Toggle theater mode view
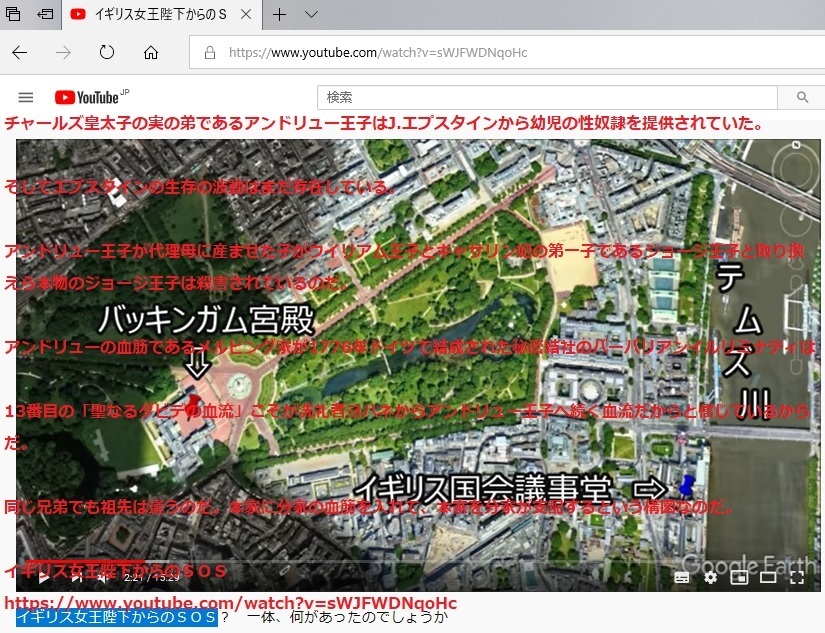Image resolution: width=825 pixels, height=633 pixels. pyautogui.click(x=768, y=578)
